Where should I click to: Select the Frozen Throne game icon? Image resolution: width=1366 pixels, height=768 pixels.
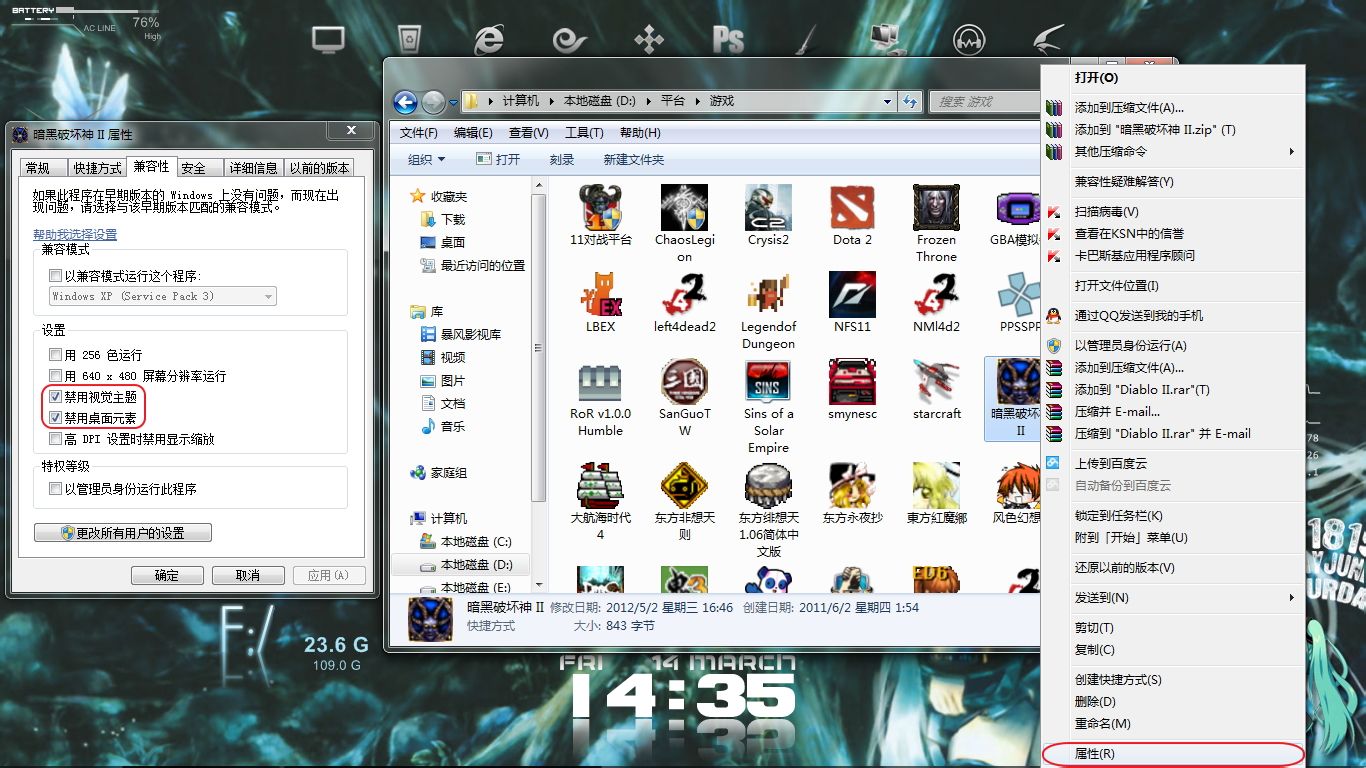pyautogui.click(x=936, y=208)
